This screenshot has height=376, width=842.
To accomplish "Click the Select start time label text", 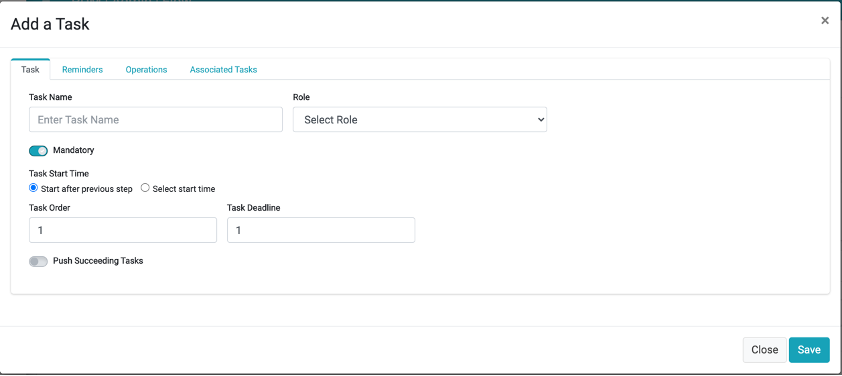I will [x=184, y=189].
